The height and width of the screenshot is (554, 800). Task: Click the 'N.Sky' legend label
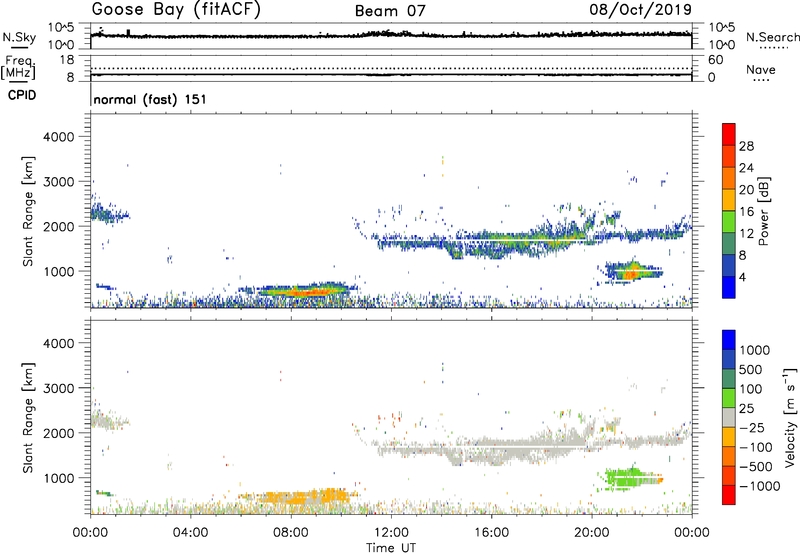19,37
